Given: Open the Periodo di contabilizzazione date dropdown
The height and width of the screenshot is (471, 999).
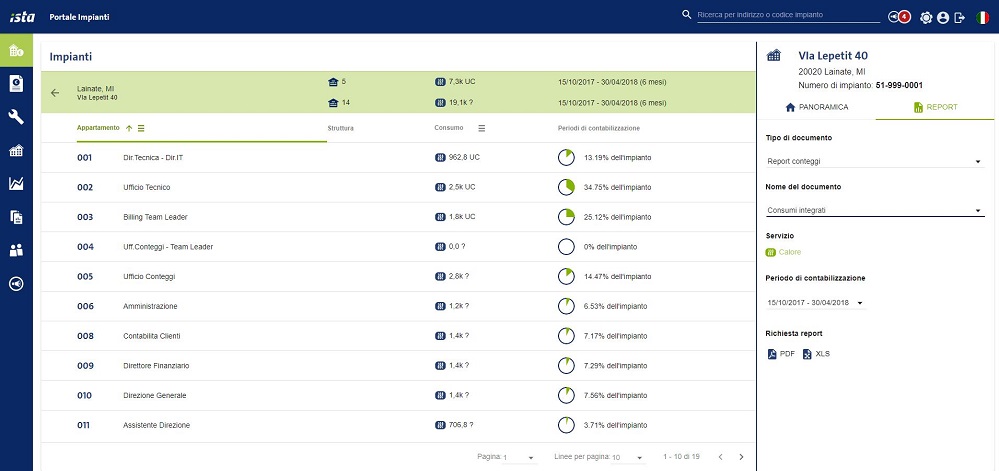Looking at the screenshot, I should click(x=814, y=302).
